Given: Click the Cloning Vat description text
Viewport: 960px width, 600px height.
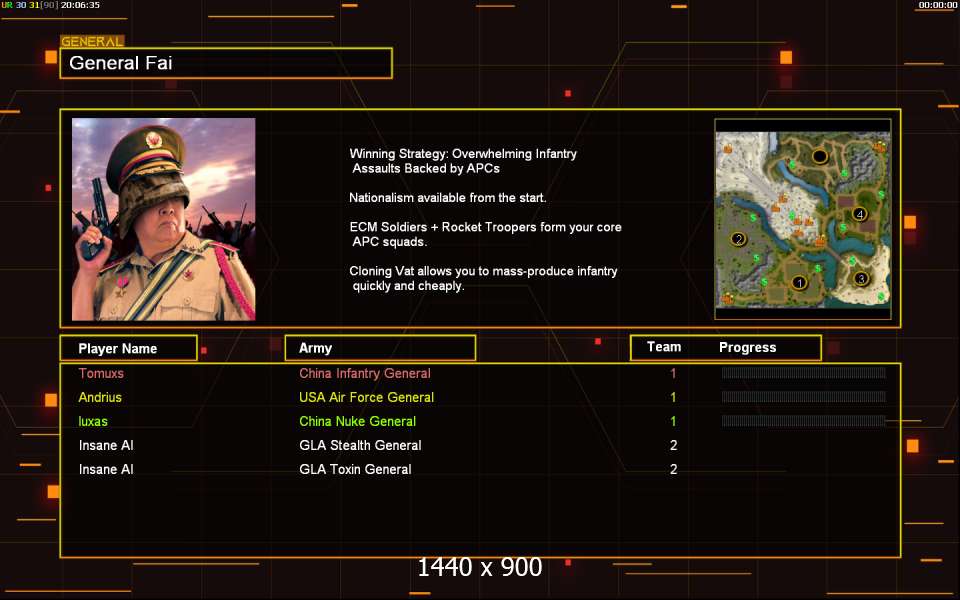Looking at the screenshot, I should [x=483, y=278].
